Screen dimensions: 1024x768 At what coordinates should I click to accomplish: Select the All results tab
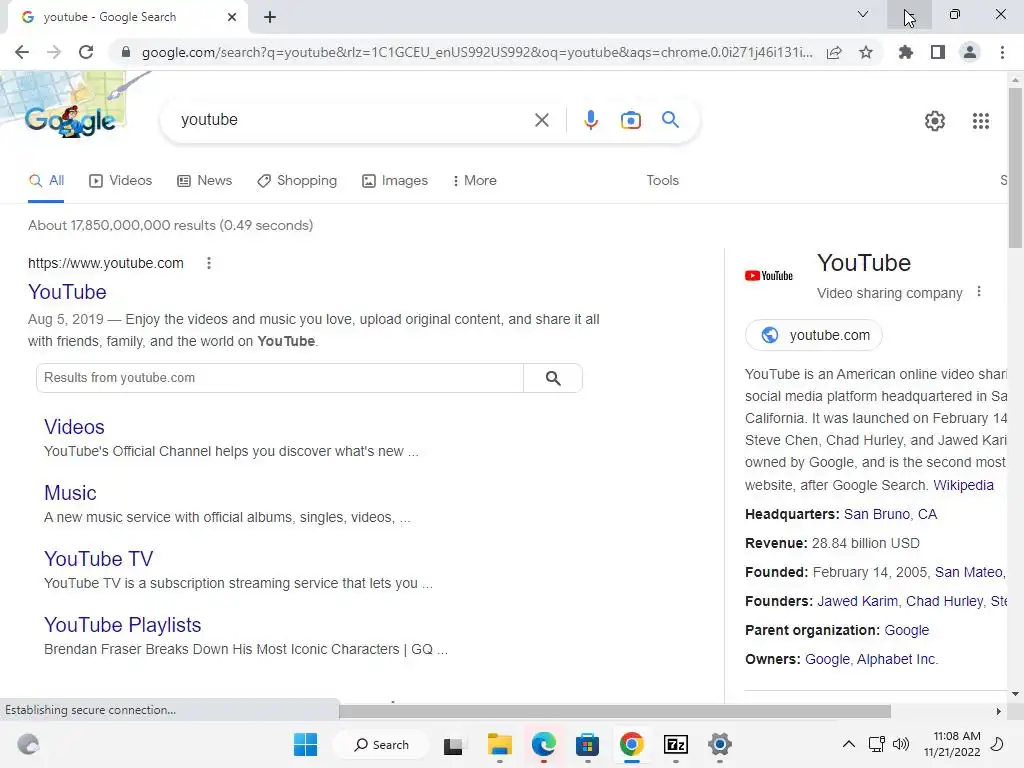46,181
